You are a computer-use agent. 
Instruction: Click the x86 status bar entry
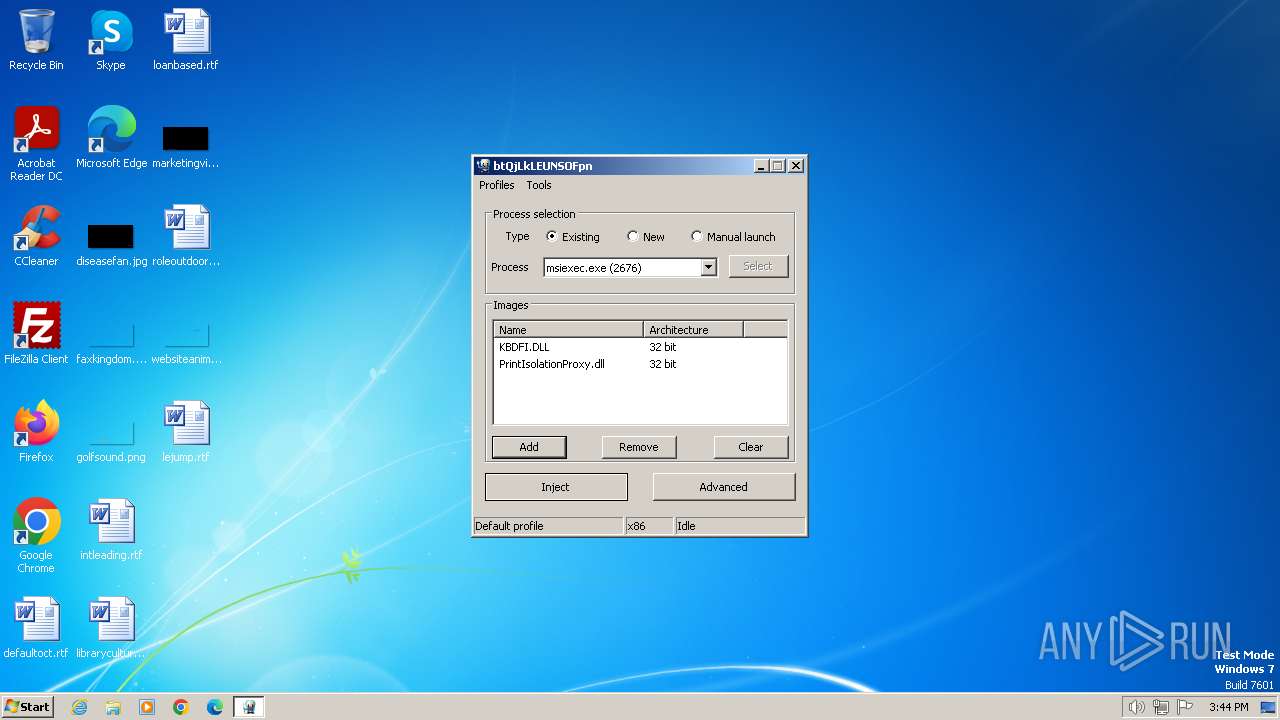point(649,526)
